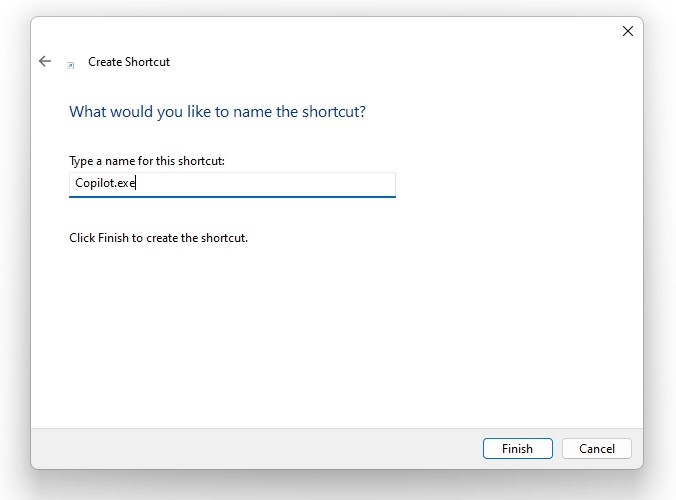676x500 pixels.
Task: Click the word "Shortcut" in the dialog title
Action: 147,62
